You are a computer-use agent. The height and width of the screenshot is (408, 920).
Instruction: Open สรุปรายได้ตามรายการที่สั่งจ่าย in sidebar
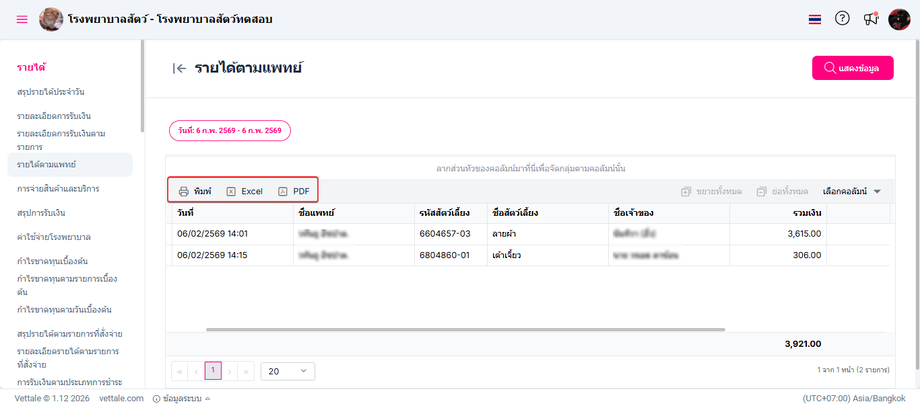(x=69, y=334)
